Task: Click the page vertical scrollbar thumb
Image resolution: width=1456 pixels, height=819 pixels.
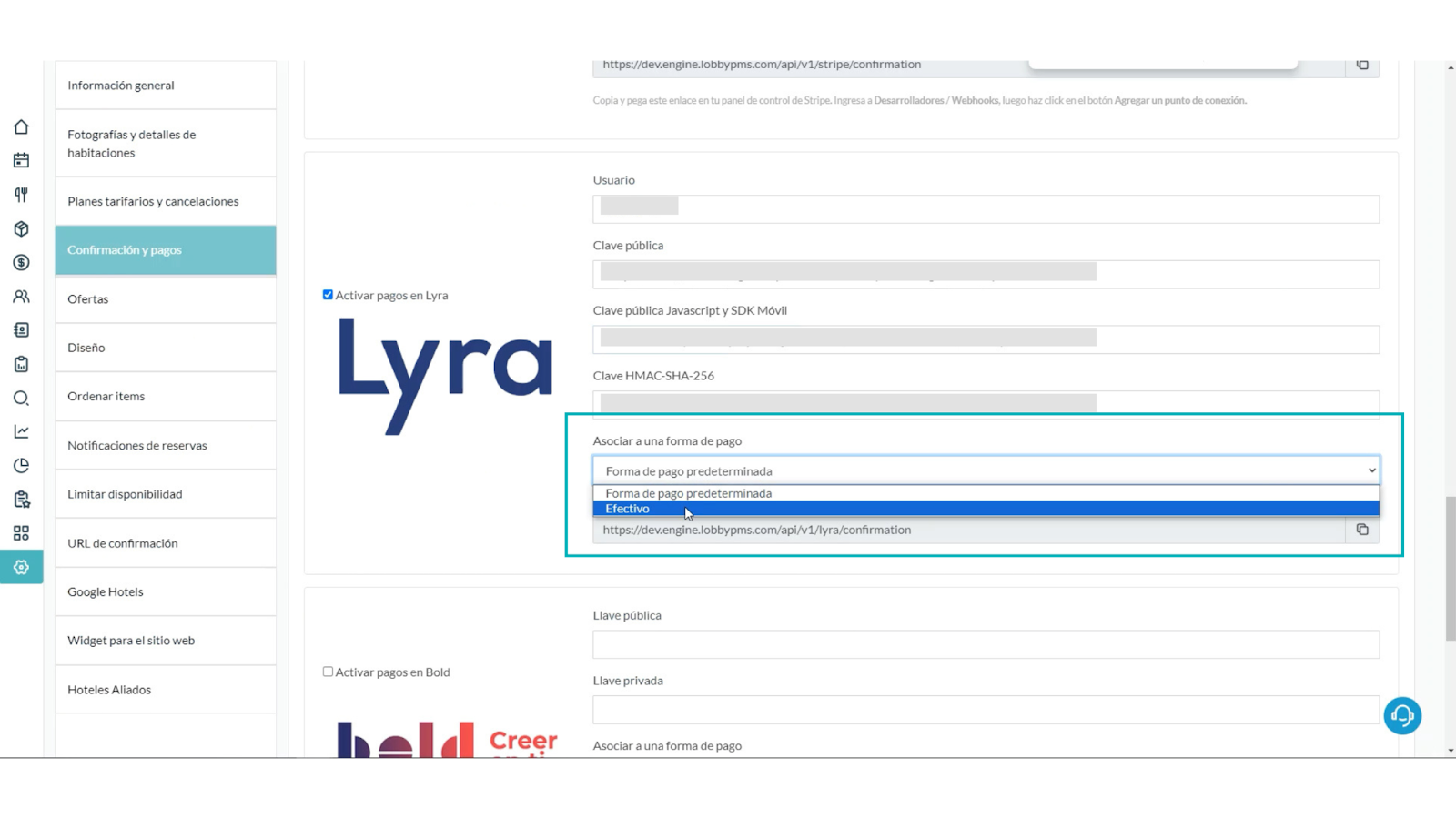Action: (1451, 569)
